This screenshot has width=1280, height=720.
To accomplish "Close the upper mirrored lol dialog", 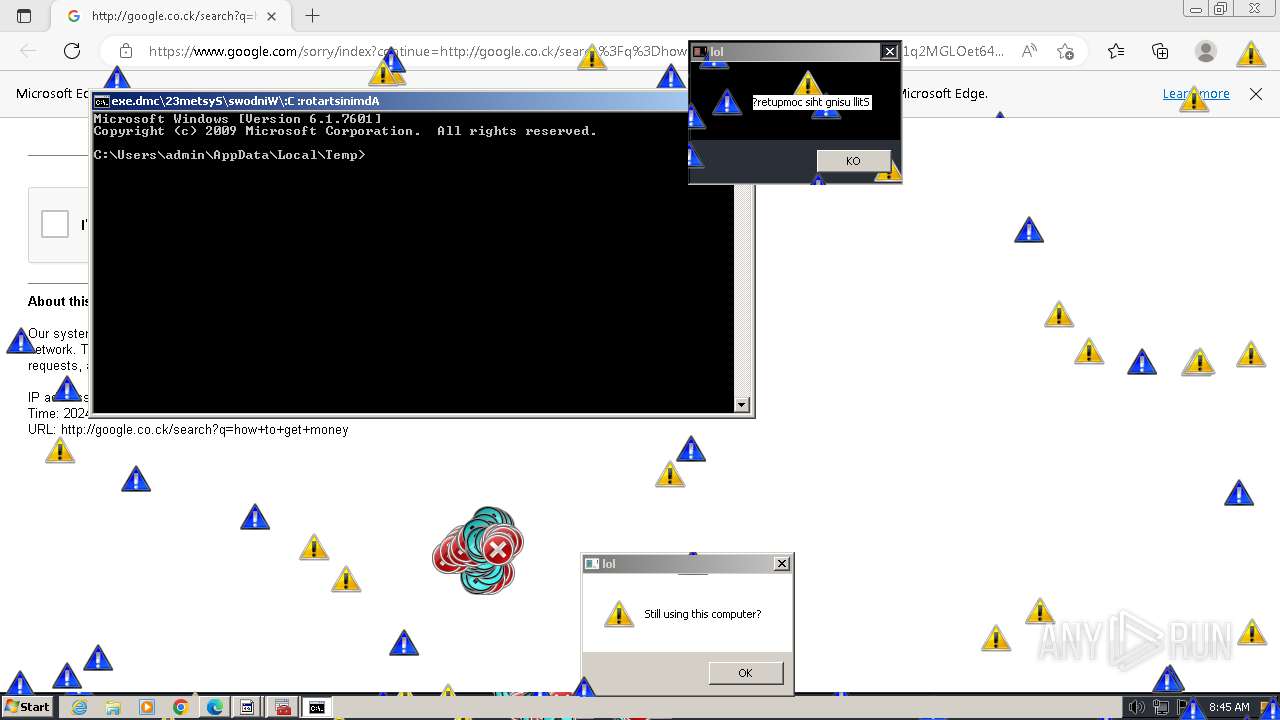I will (889, 52).
